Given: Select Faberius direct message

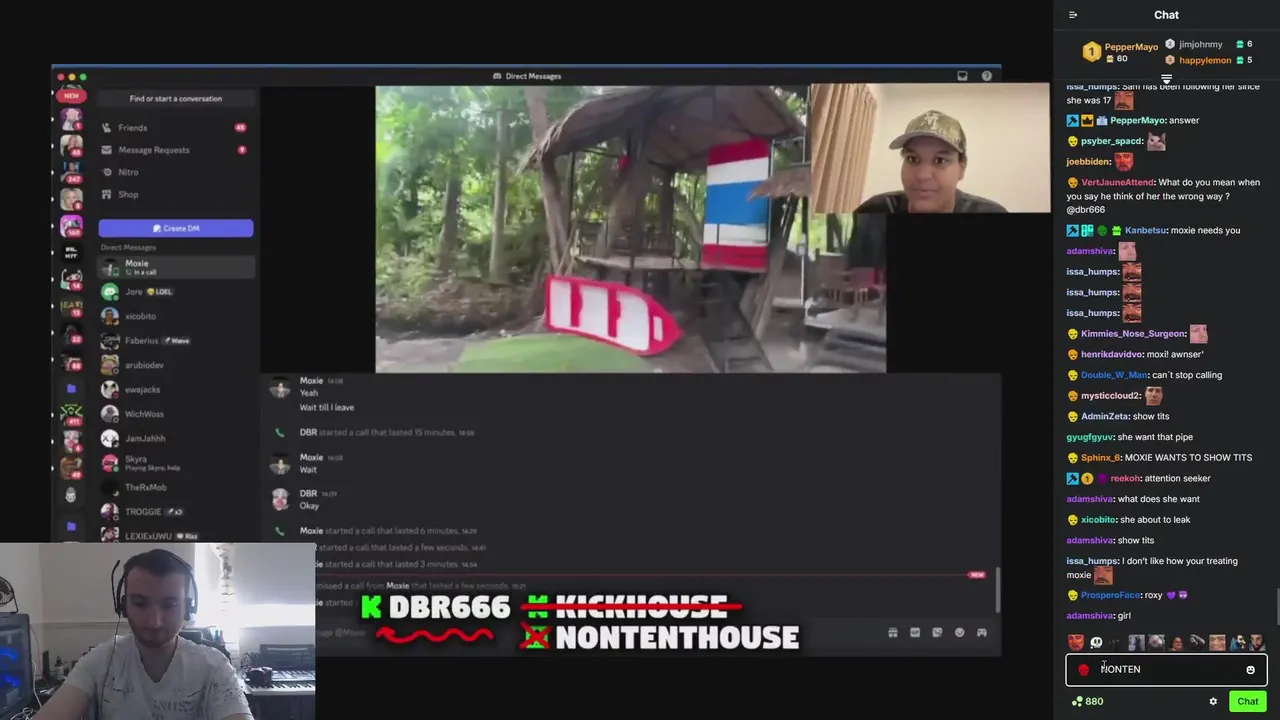Looking at the screenshot, I should click(176, 341).
